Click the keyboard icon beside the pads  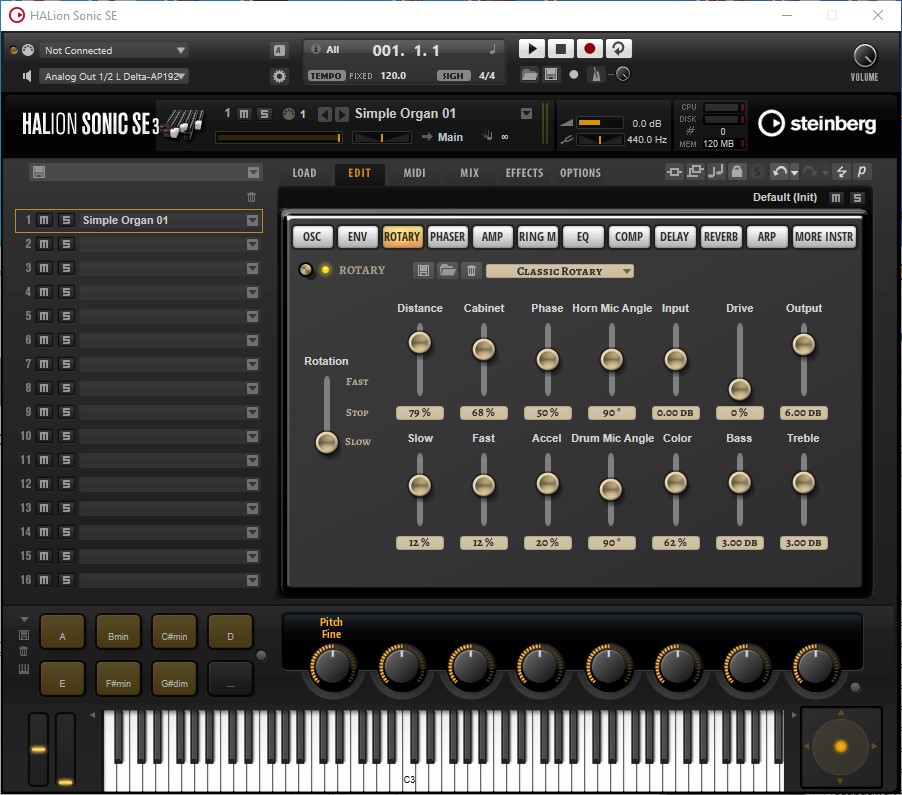pyautogui.click(x=24, y=668)
